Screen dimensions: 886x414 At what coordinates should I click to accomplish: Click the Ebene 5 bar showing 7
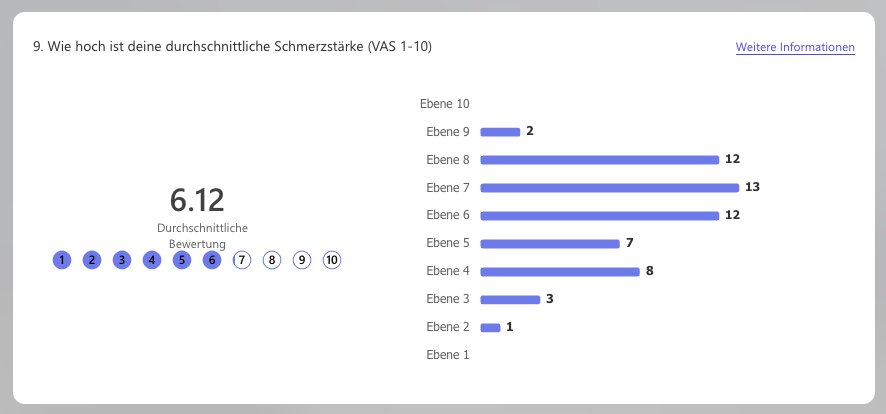[549, 243]
